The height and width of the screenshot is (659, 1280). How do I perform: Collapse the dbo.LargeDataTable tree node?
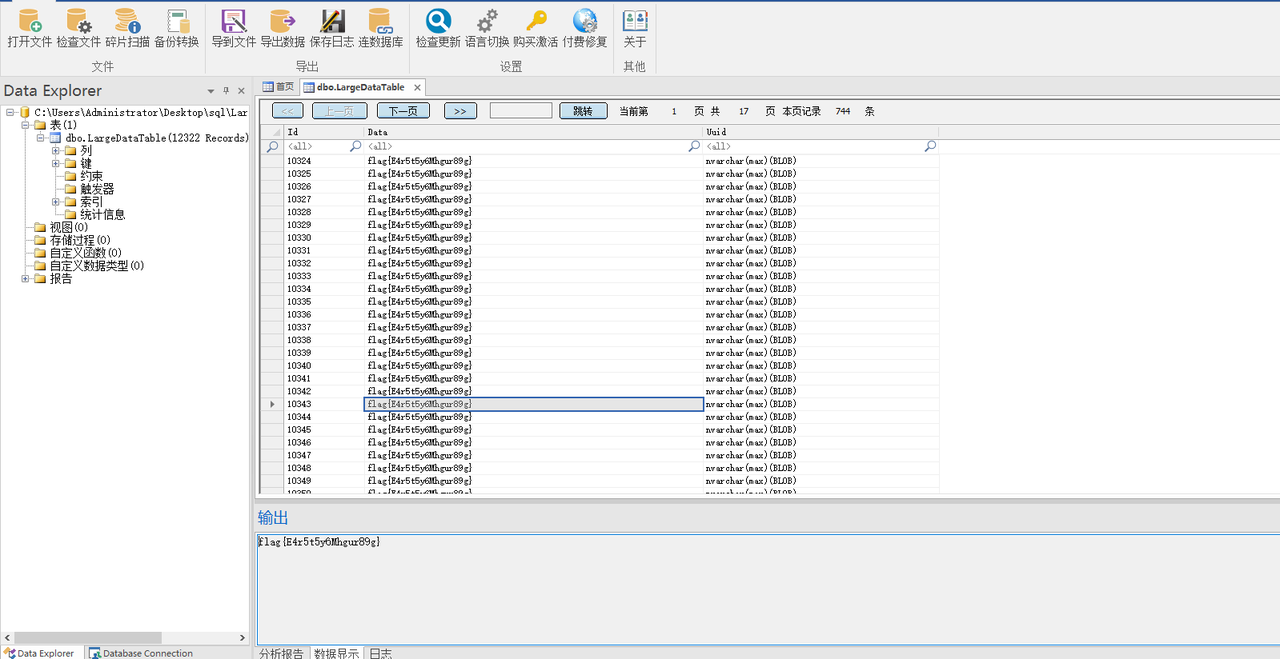(41, 138)
